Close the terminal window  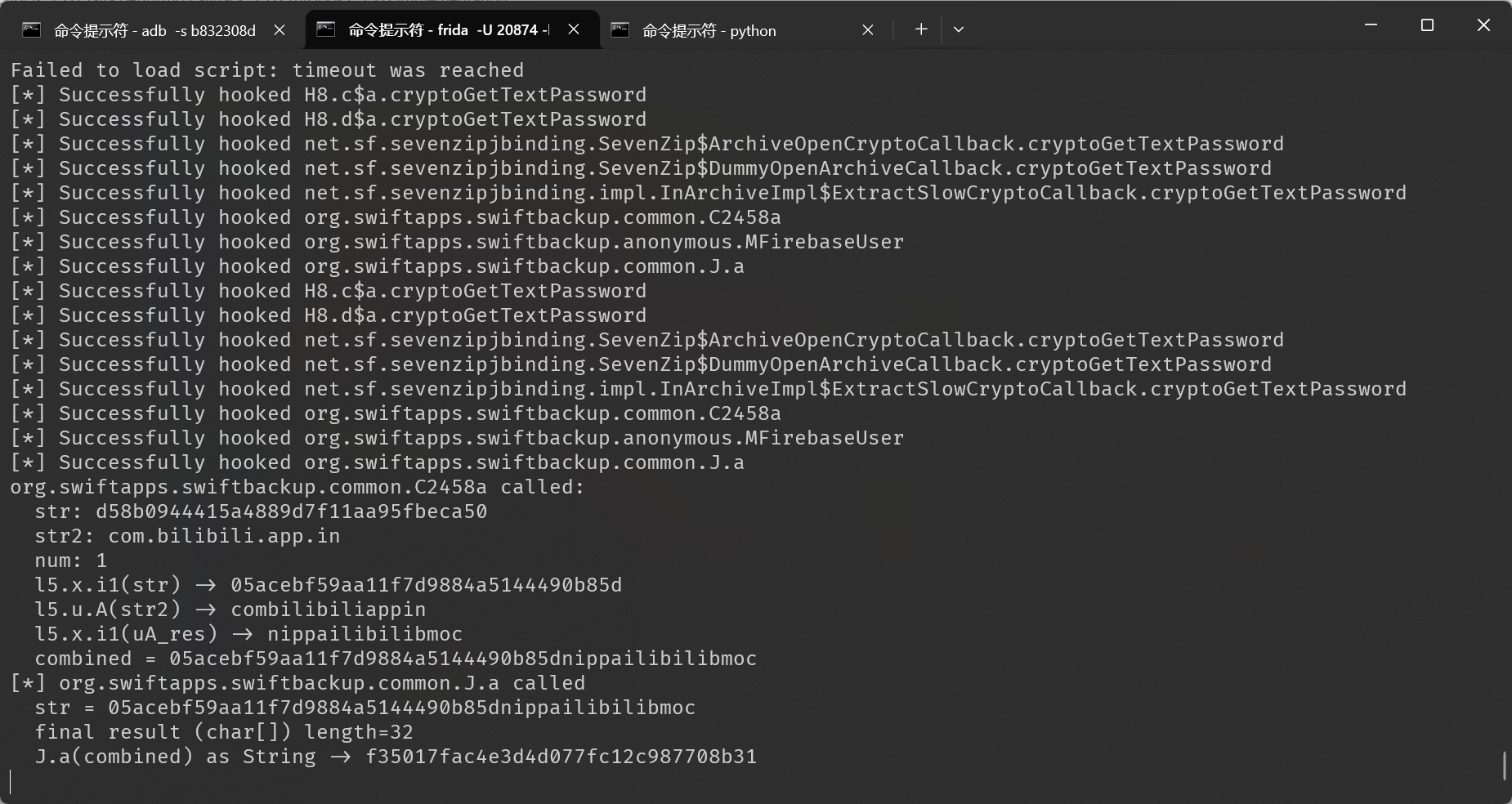(1483, 25)
